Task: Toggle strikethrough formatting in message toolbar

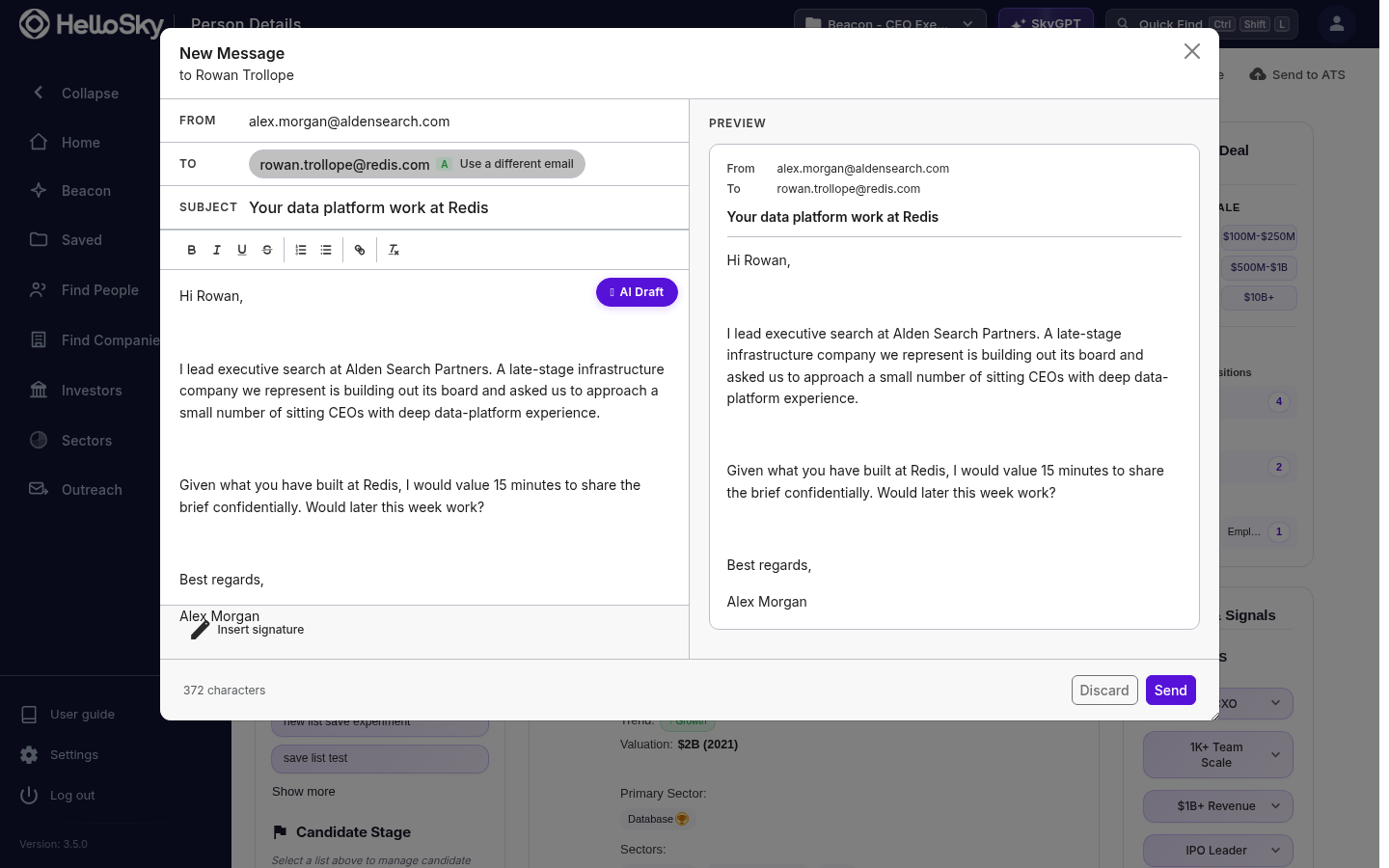Action: (x=267, y=250)
